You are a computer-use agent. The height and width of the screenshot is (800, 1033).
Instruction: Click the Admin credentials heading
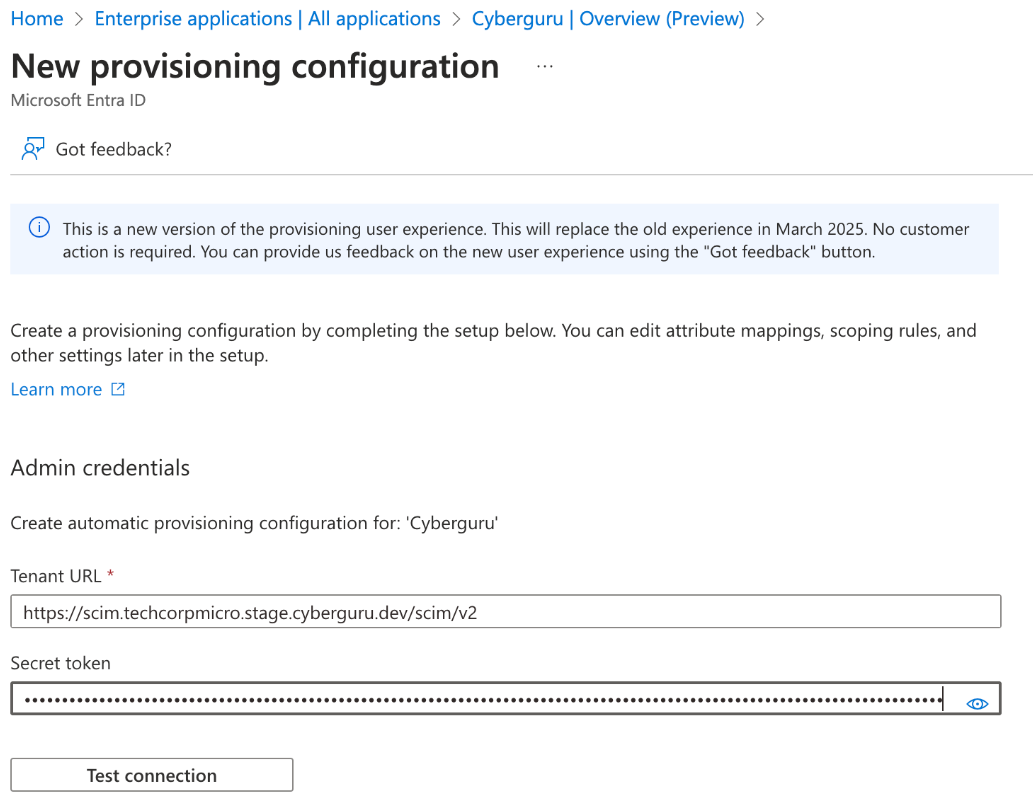[x=100, y=468]
